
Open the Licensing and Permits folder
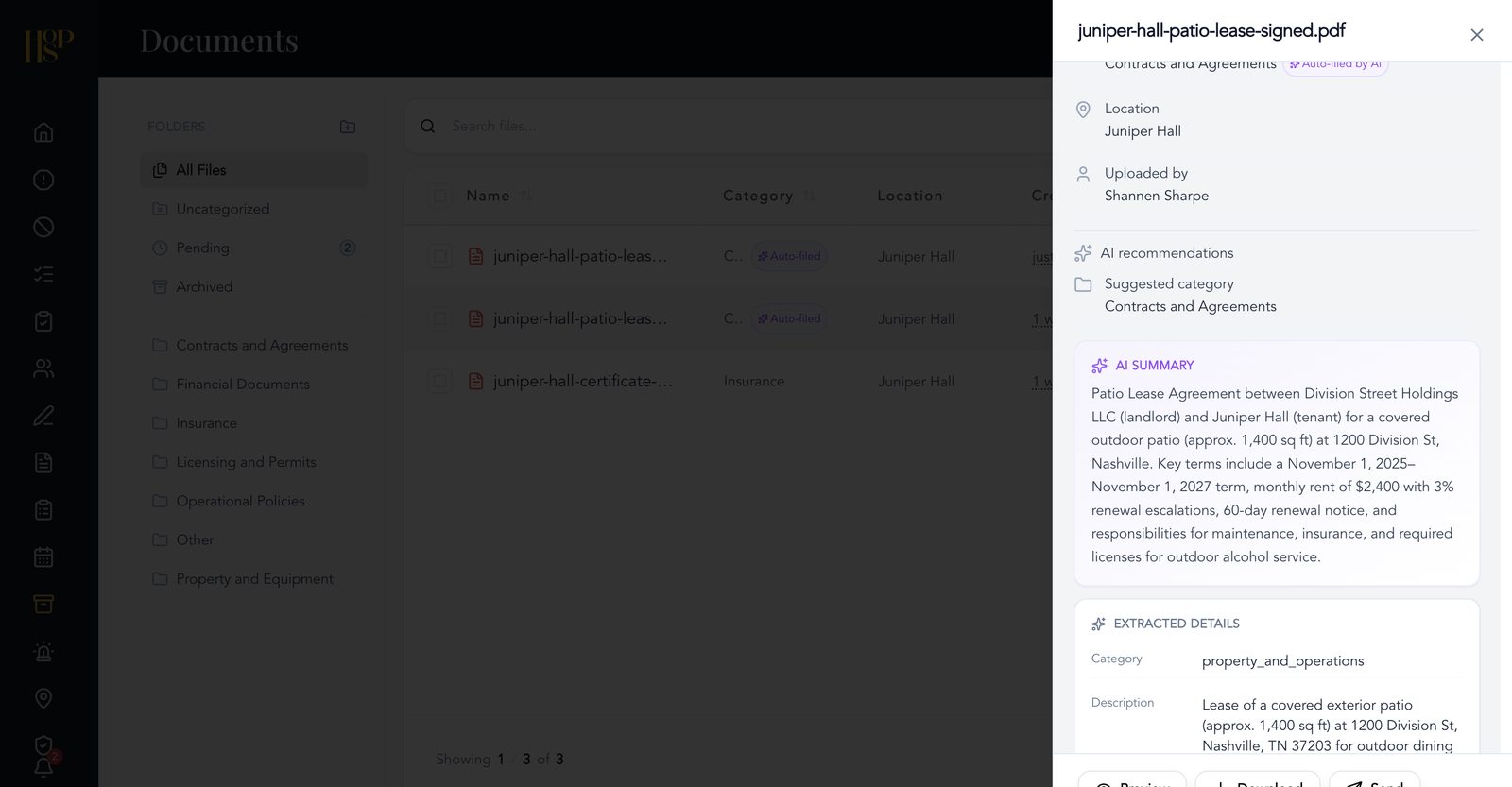(x=254, y=462)
